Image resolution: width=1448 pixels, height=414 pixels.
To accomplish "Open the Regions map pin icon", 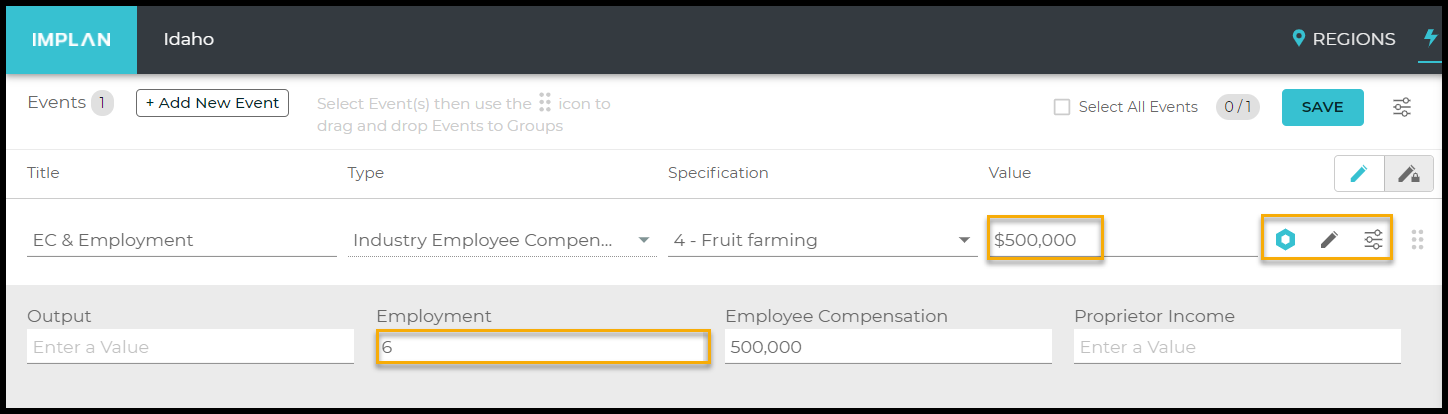I will point(1299,39).
